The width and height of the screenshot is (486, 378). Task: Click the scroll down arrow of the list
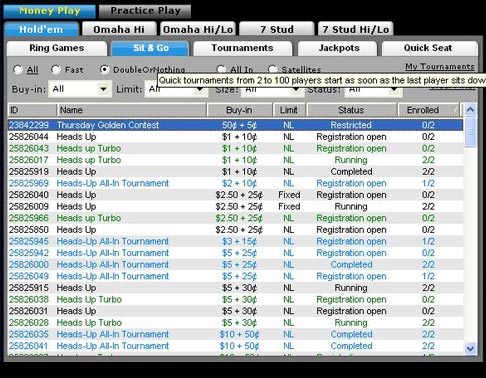pyautogui.click(x=470, y=349)
